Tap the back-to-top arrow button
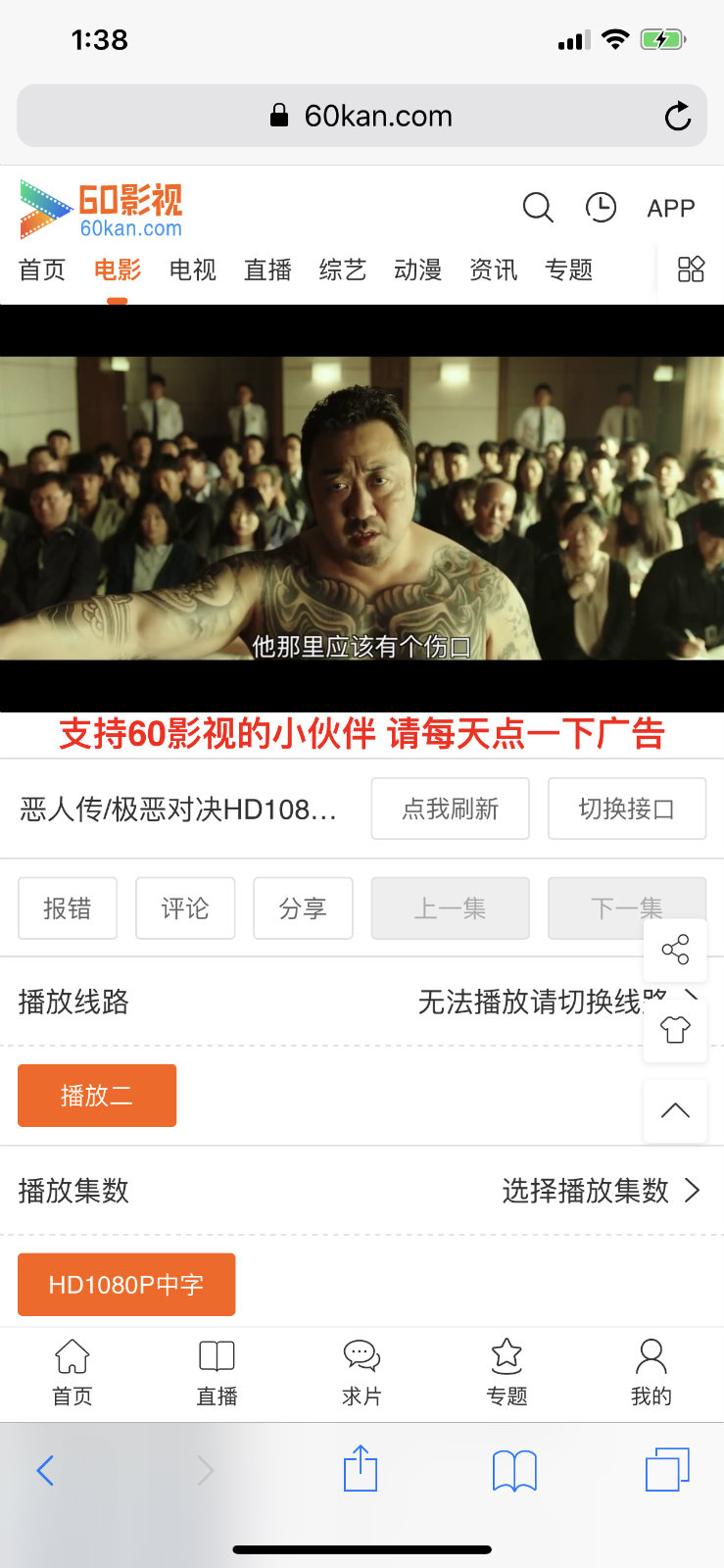 675,1110
